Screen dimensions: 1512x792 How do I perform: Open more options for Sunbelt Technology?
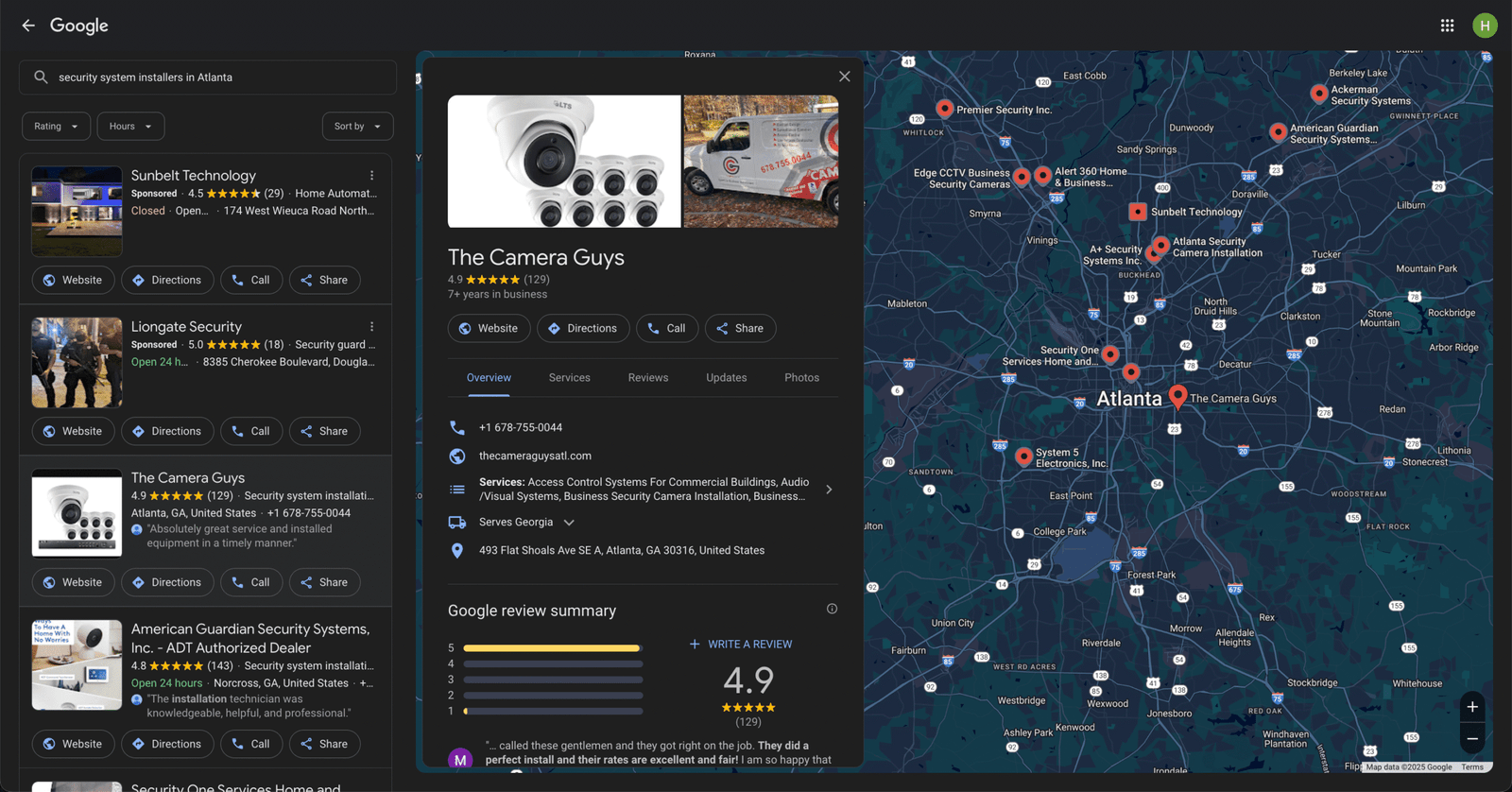[x=371, y=176]
